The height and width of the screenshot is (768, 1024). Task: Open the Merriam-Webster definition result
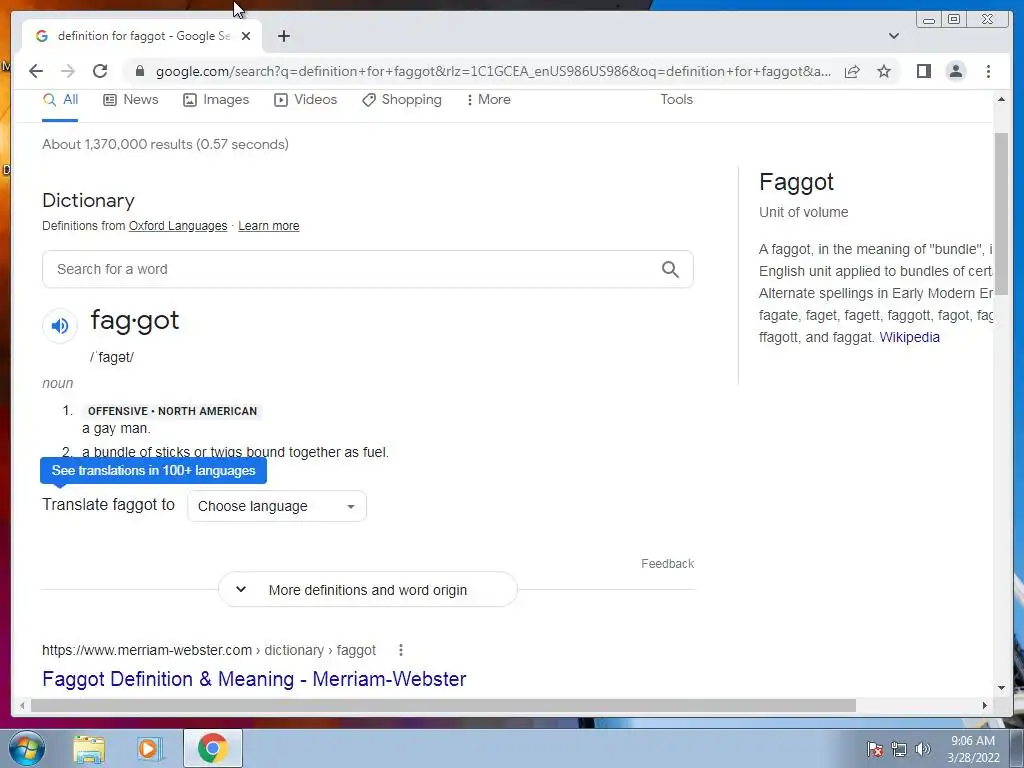(254, 679)
